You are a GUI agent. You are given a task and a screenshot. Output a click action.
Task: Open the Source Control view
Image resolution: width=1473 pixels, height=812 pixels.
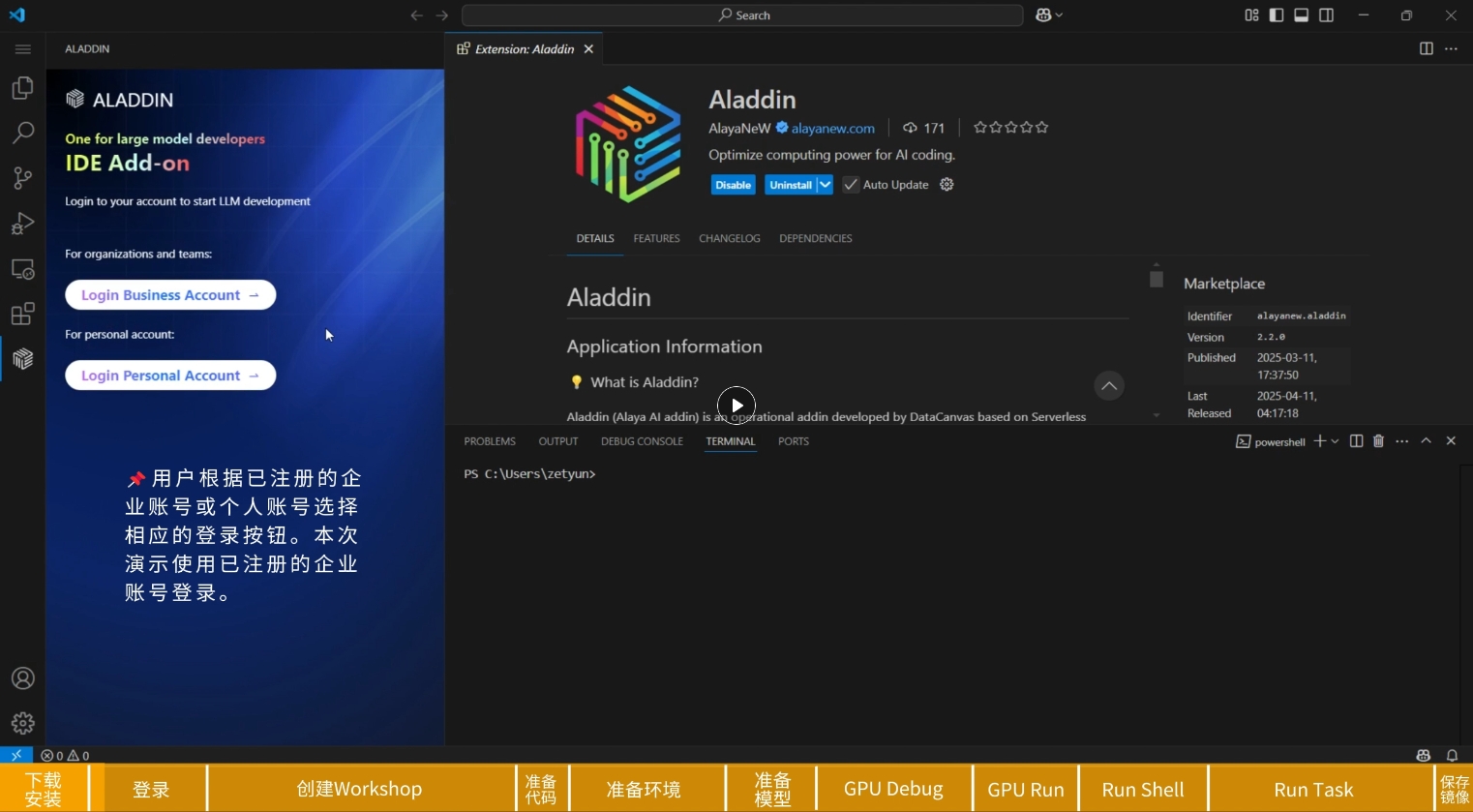(22, 178)
